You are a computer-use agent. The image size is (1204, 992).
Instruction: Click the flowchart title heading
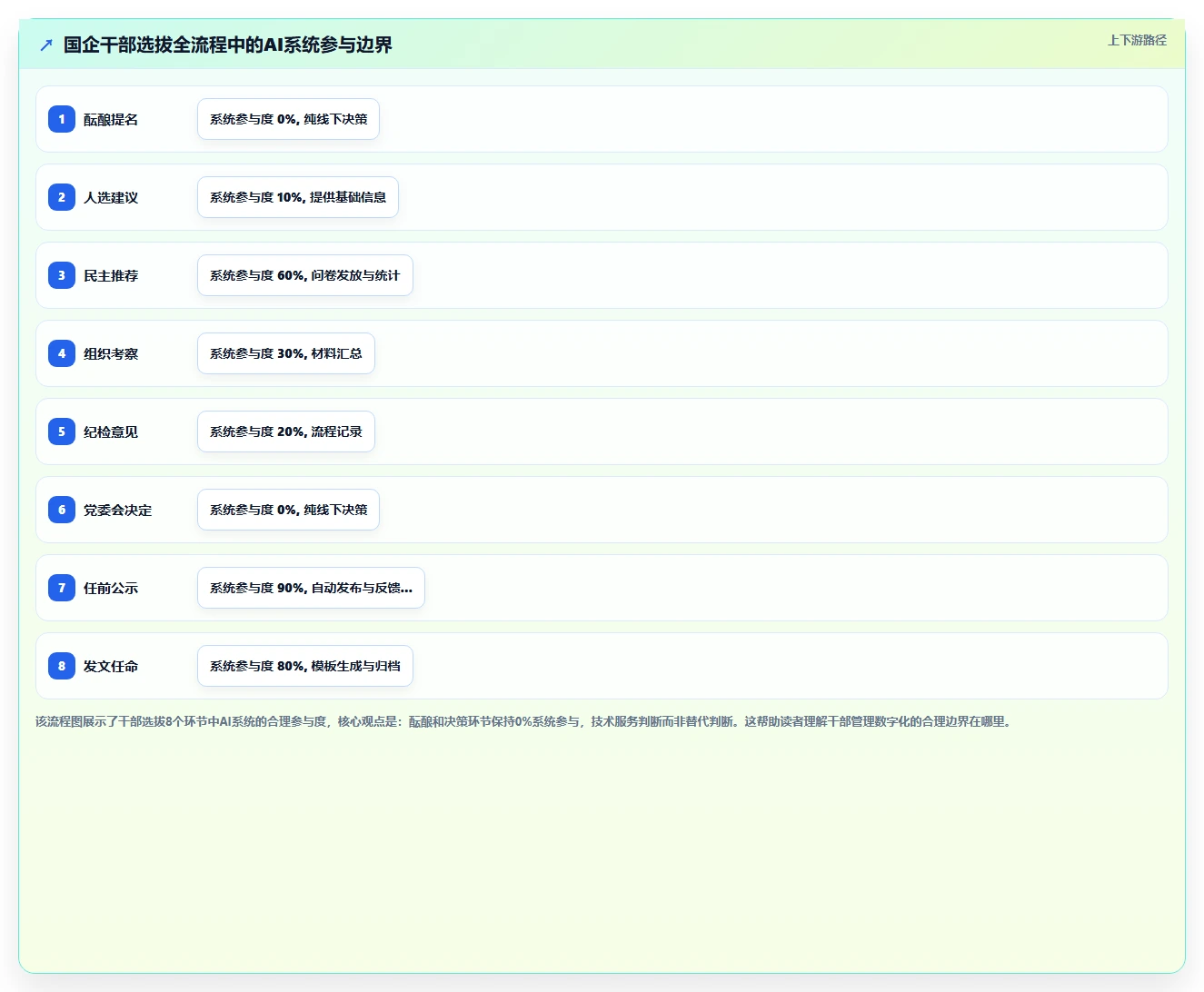click(x=228, y=45)
